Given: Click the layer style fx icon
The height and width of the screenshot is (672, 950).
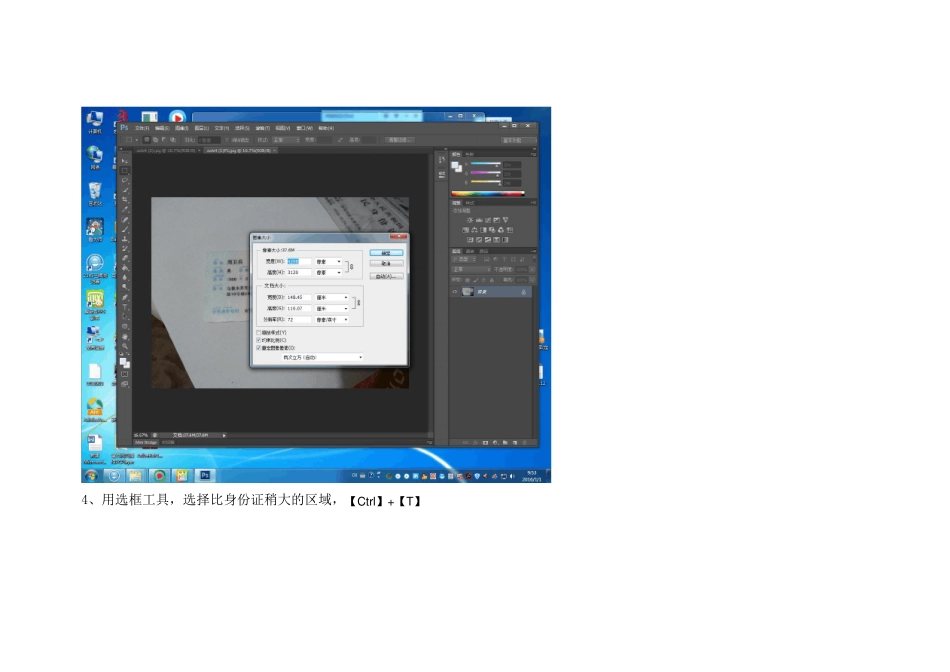Looking at the screenshot, I should [x=476, y=442].
